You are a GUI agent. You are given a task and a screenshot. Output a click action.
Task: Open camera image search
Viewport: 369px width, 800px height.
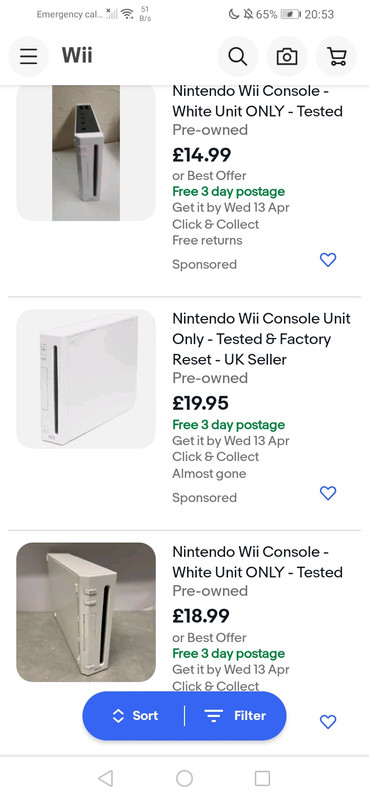pos(287,56)
